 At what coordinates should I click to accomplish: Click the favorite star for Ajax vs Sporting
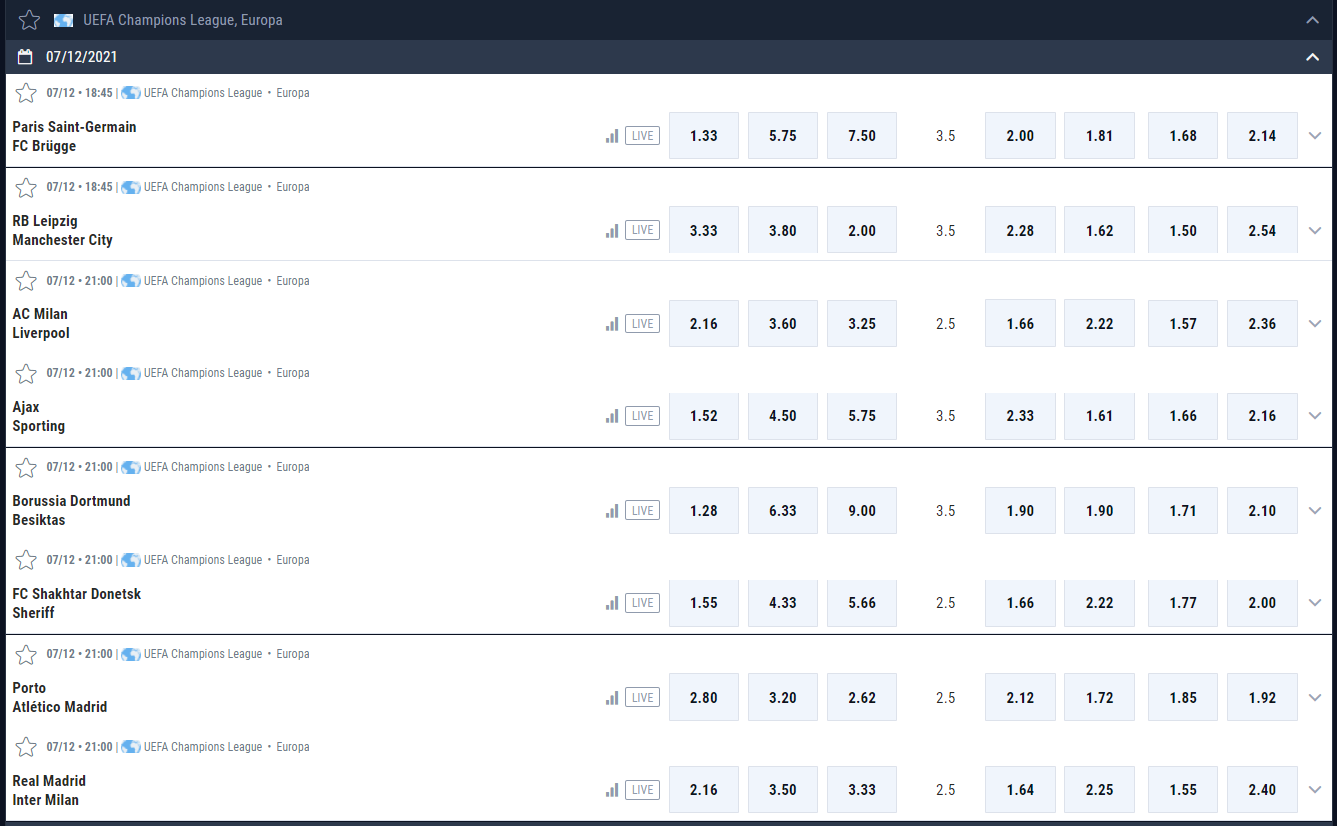27,373
